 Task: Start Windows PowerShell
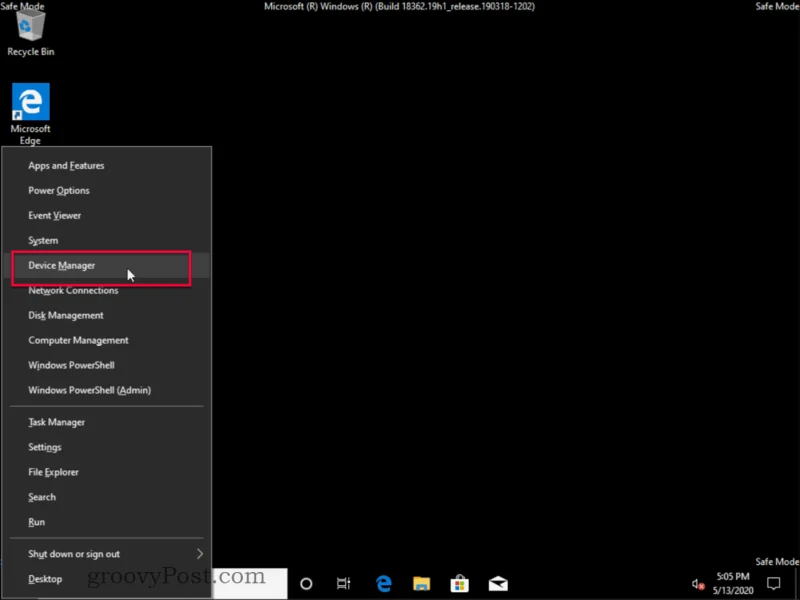[107, 365]
